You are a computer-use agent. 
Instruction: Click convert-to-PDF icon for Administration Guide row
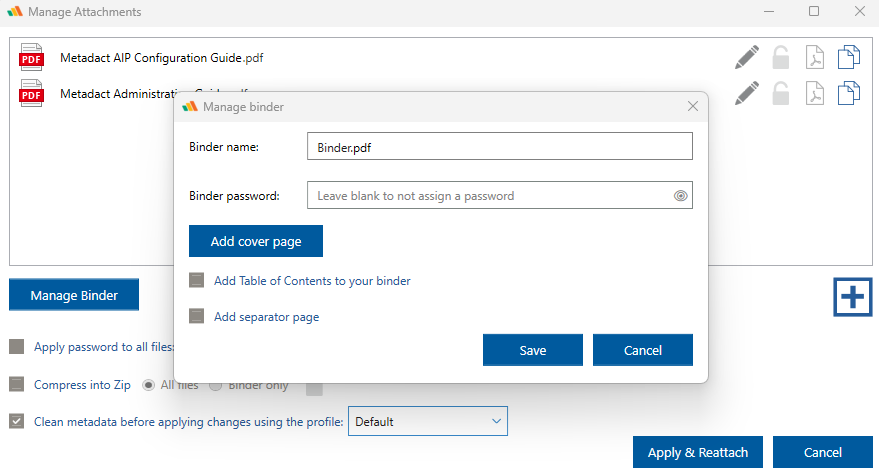tap(815, 93)
